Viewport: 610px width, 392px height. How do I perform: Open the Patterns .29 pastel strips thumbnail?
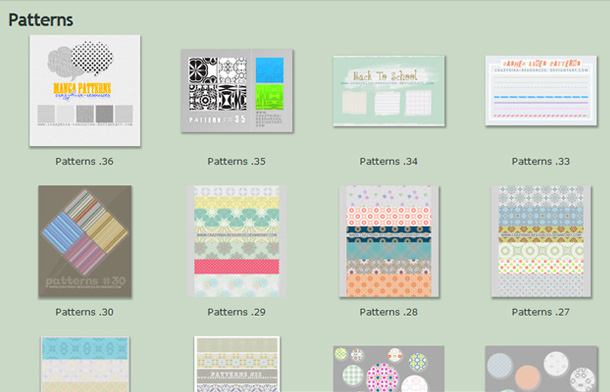pyautogui.click(x=237, y=241)
